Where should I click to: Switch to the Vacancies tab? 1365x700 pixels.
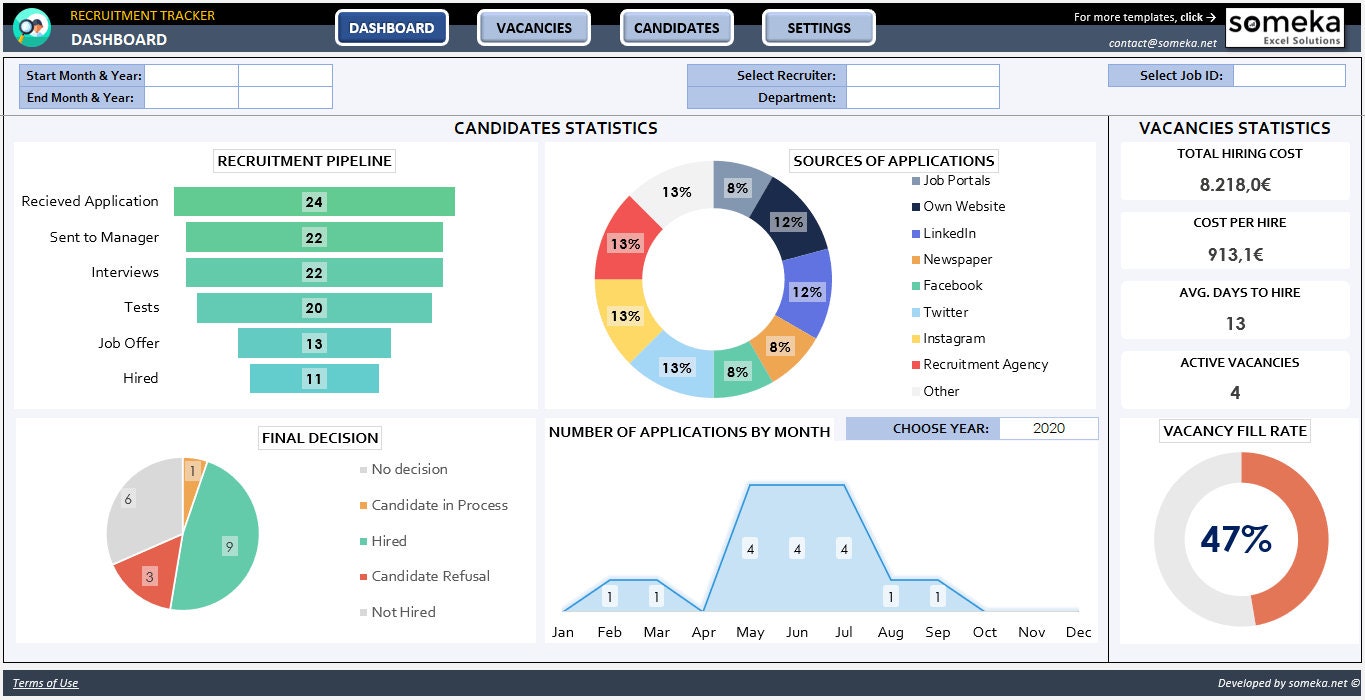coord(534,28)
